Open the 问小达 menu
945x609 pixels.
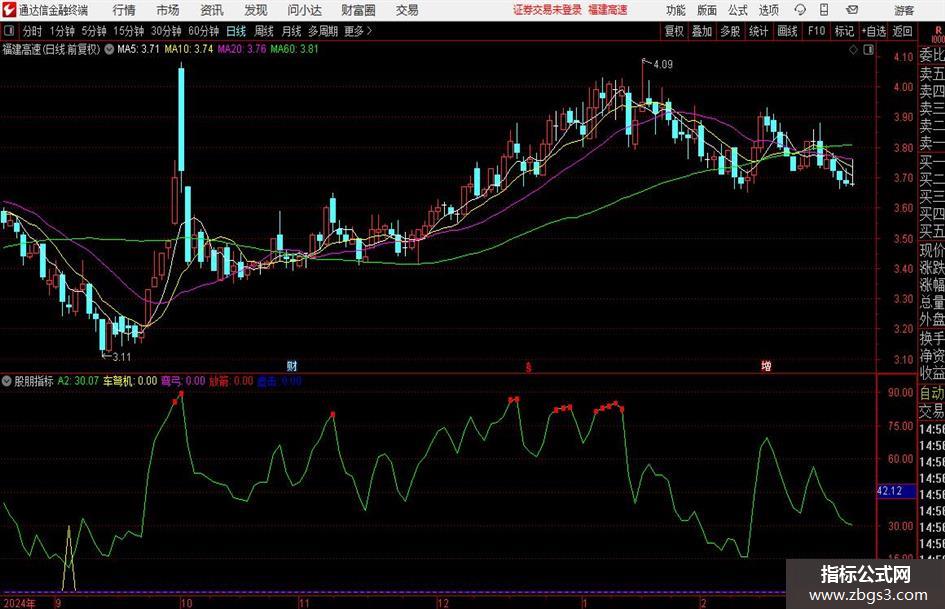(x=304, y=10)
